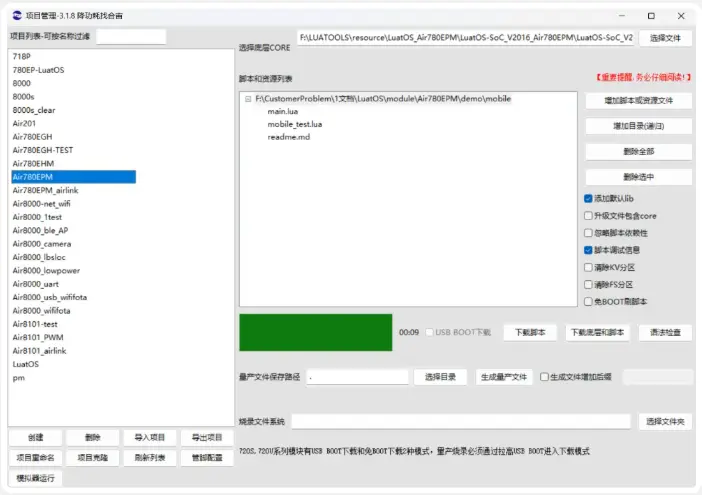
Task: Click 量产文件保存路径 input field
Action: tap(357, 377)
